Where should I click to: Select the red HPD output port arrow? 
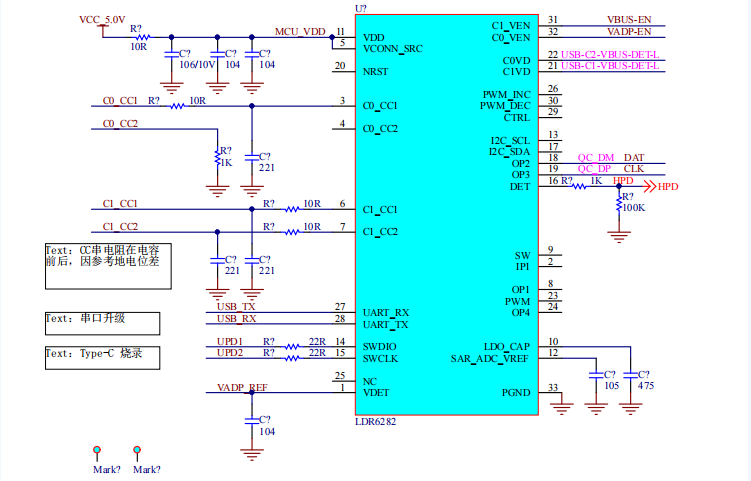pos(649,186)
